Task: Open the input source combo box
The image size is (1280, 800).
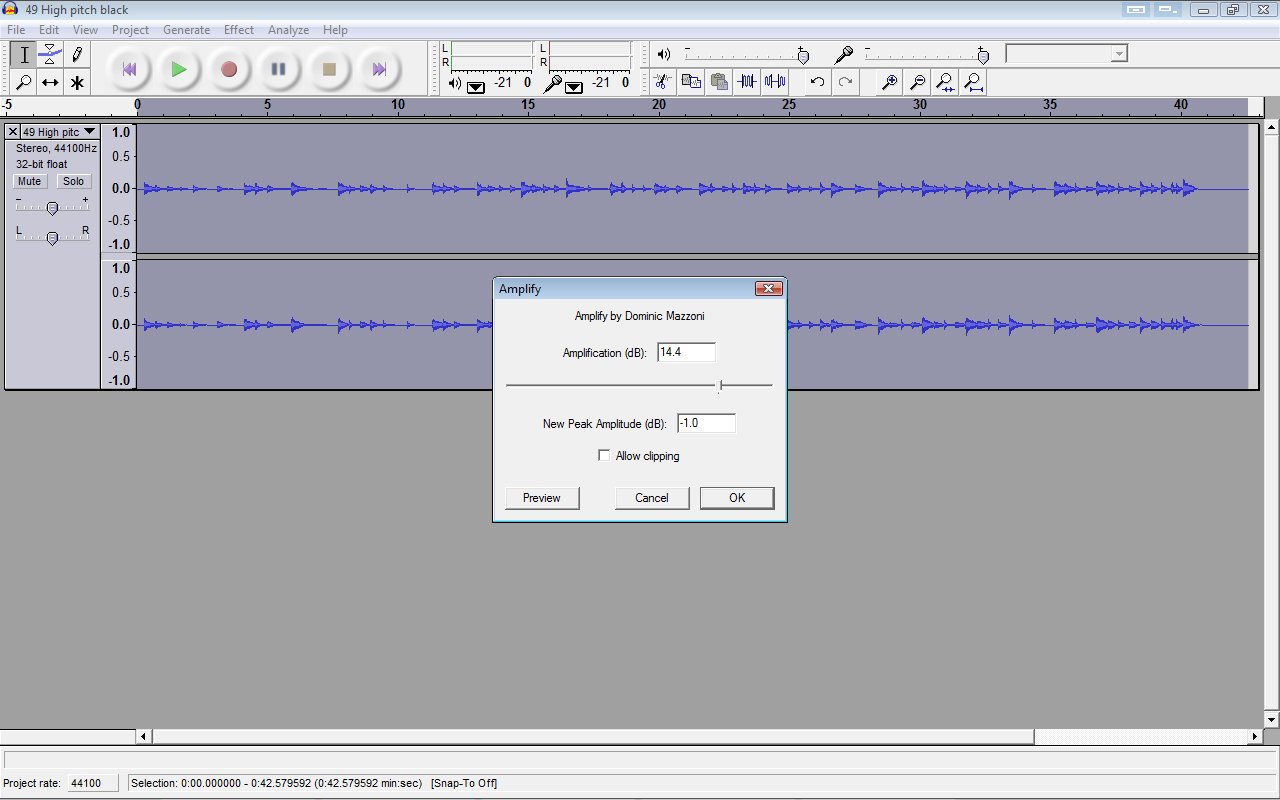Action: 1066,54
